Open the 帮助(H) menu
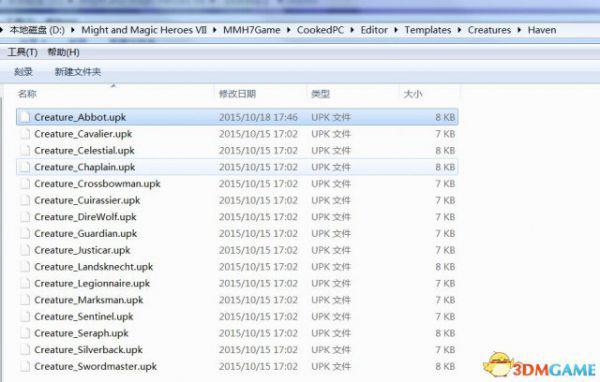The image size is (600, 382). 64,52
